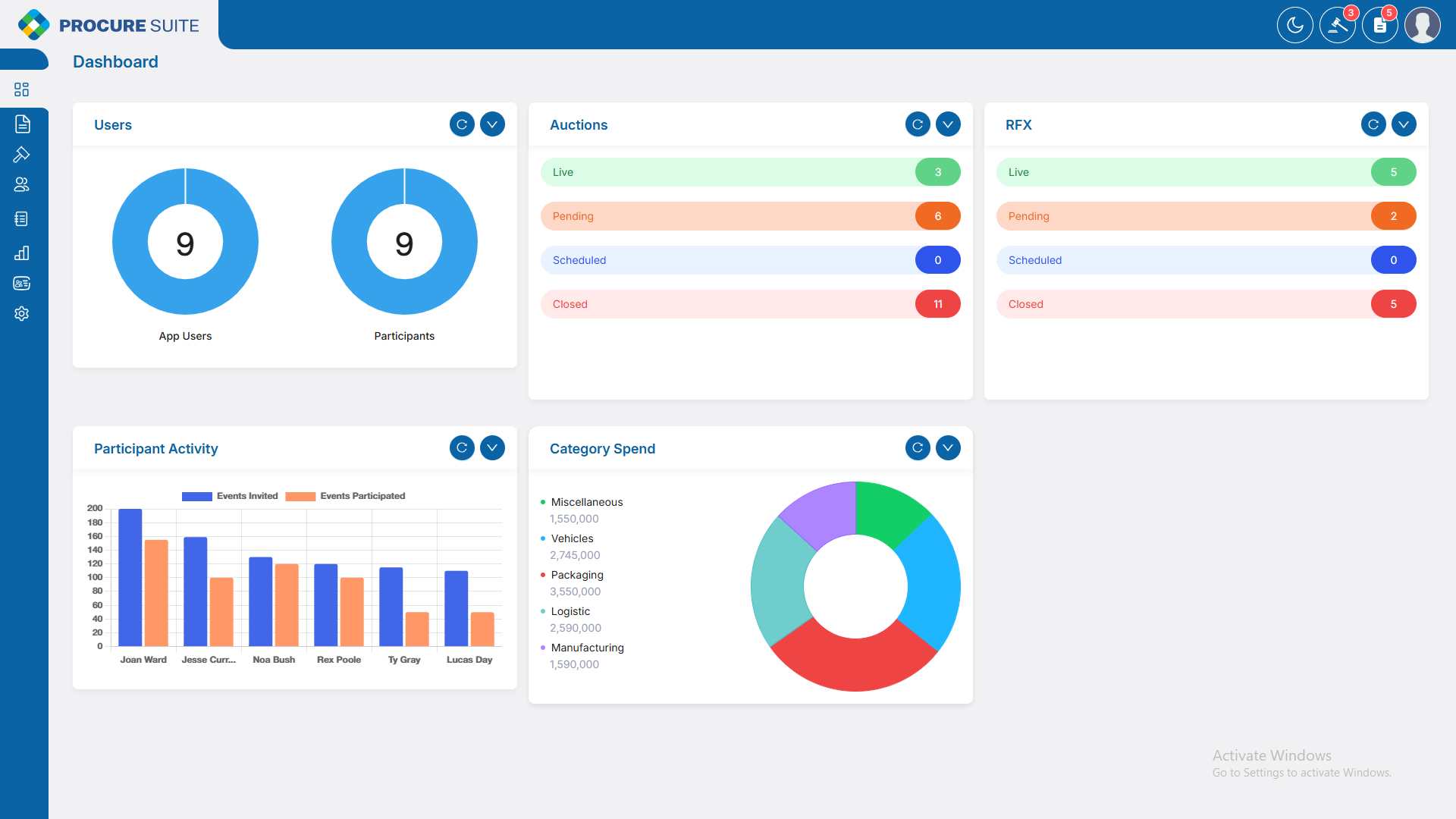1456x819 pixels.
Task: Click the RFX Pending row
Action: (1206, 216)
